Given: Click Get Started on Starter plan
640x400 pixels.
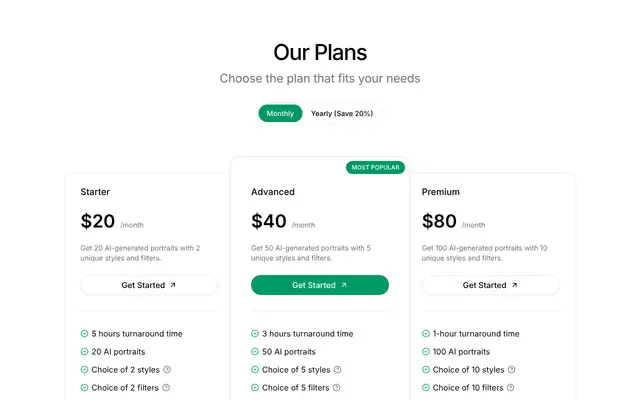Looking at the screenshot, I should 149,285.
